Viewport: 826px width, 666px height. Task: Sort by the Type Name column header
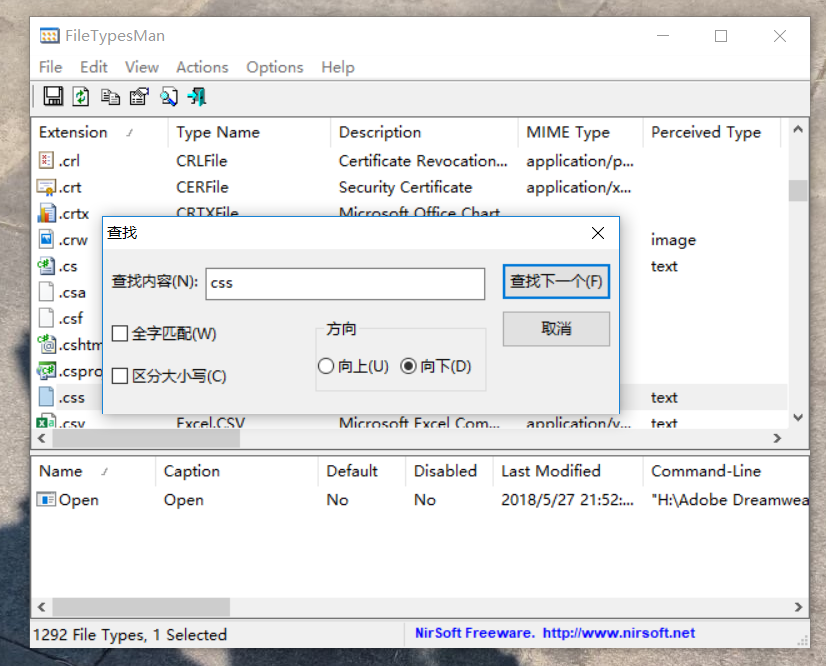[249, 132]
